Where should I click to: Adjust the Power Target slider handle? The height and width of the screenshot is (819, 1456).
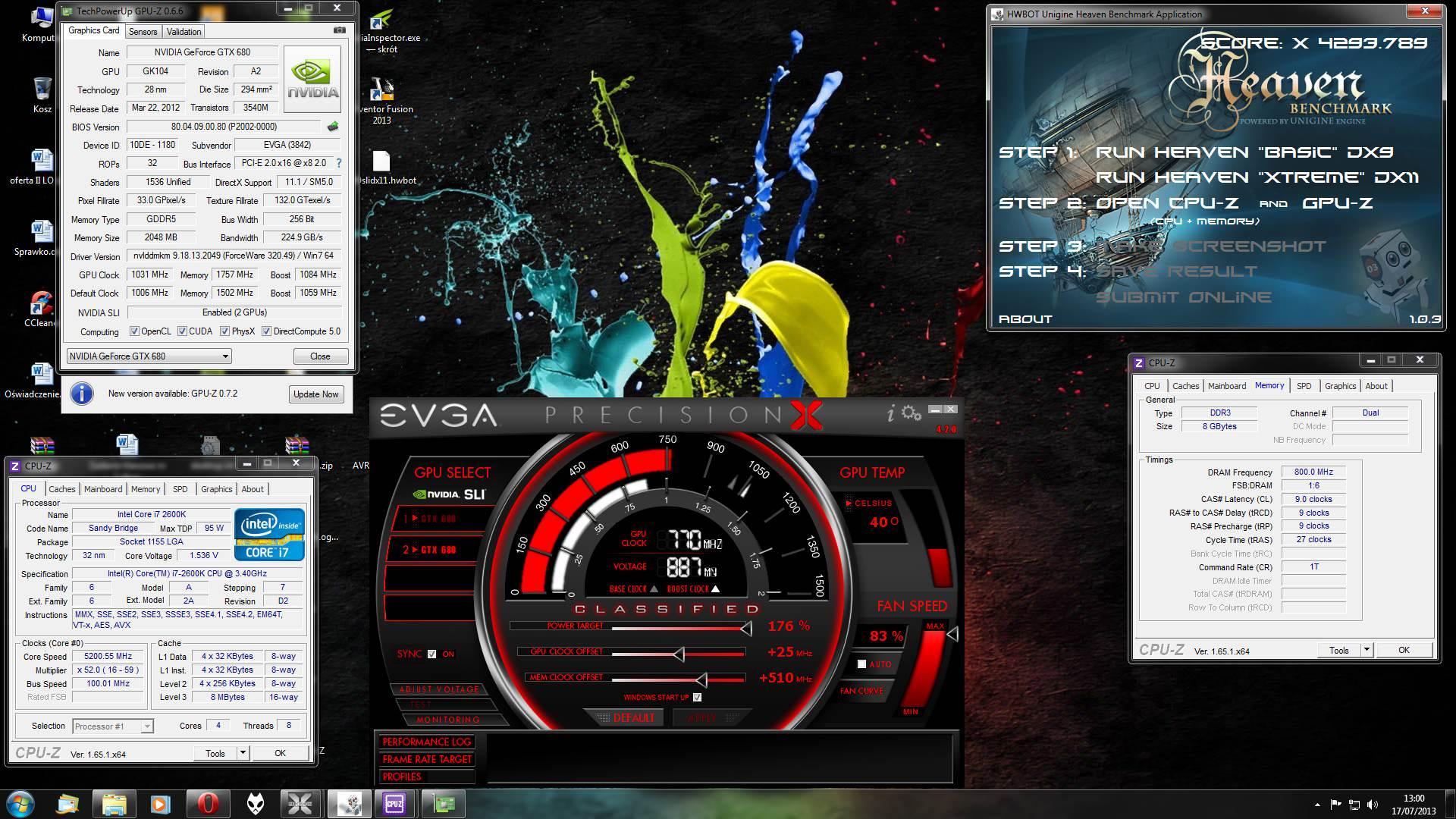(746, 628)
